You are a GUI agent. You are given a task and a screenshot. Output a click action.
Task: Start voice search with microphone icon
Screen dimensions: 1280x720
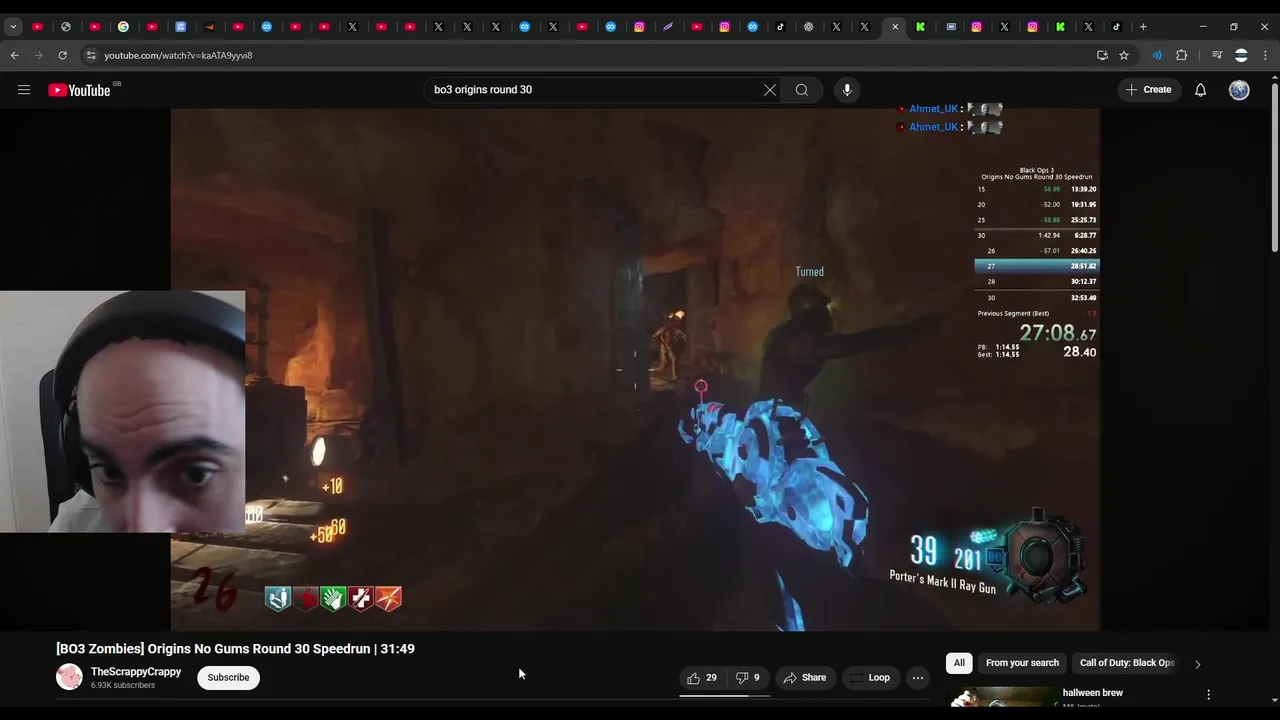[847, 90]
